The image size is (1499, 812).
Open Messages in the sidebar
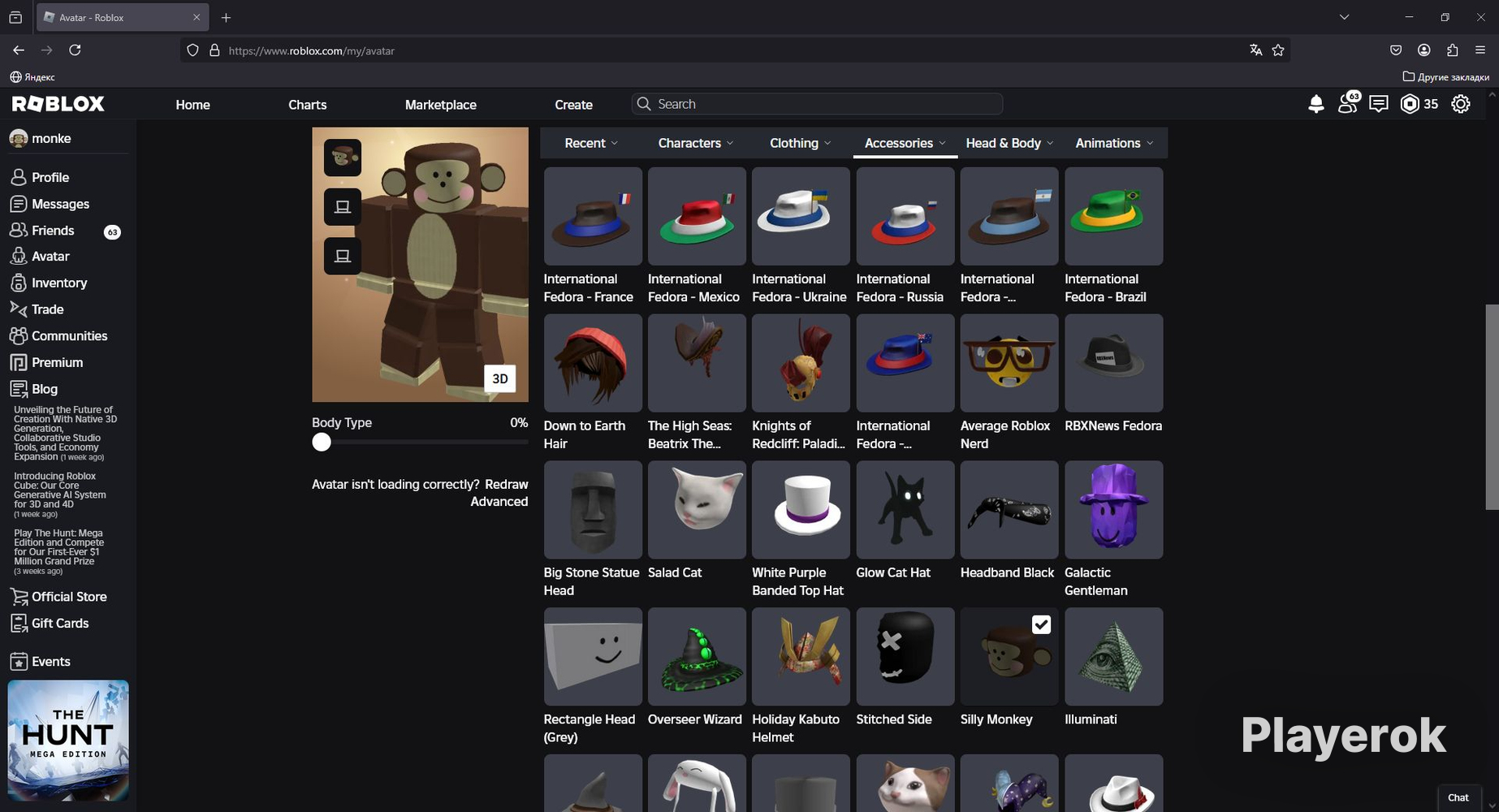[50, 204]
